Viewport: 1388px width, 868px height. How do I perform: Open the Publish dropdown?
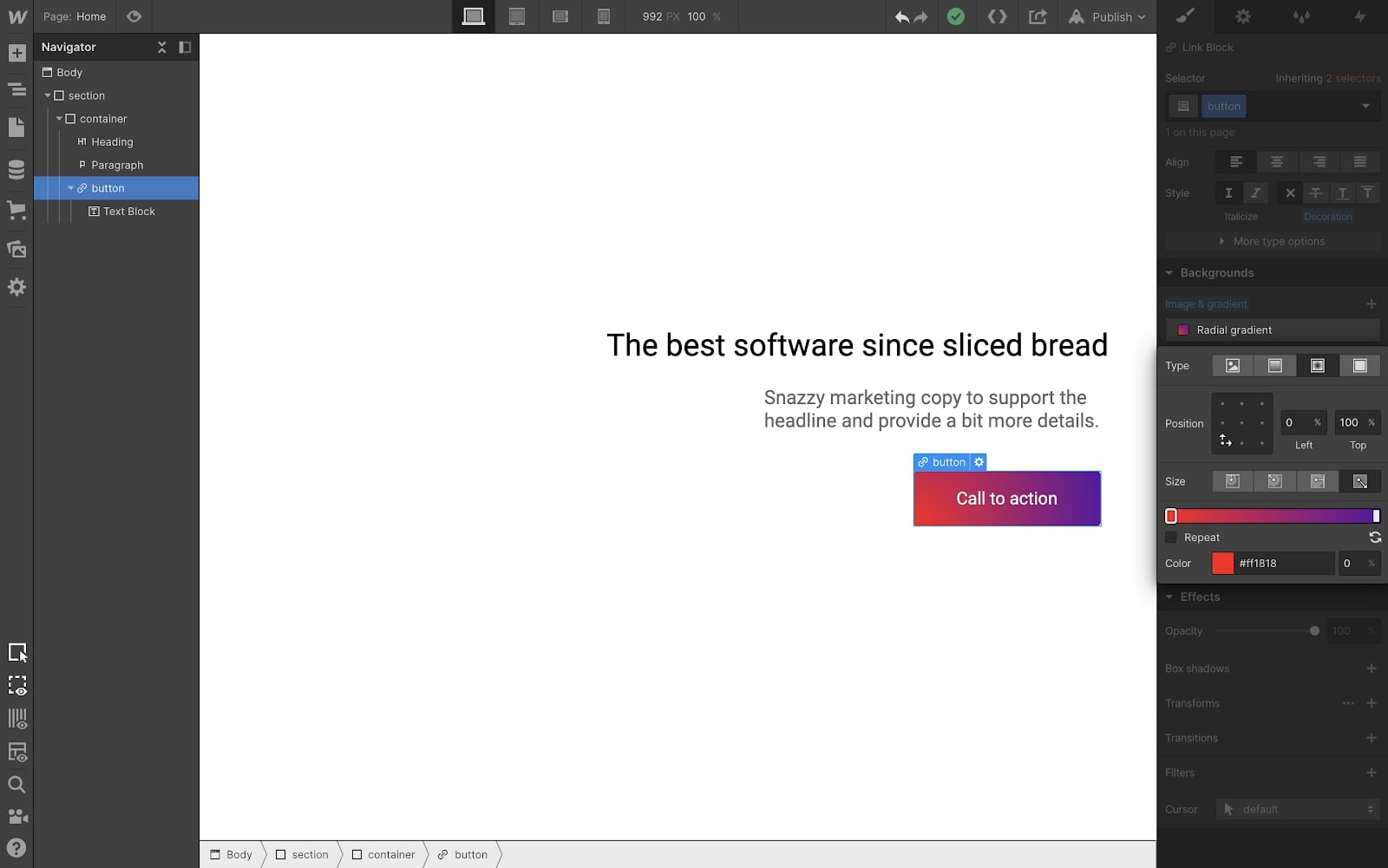click(x=1107, y=16)
